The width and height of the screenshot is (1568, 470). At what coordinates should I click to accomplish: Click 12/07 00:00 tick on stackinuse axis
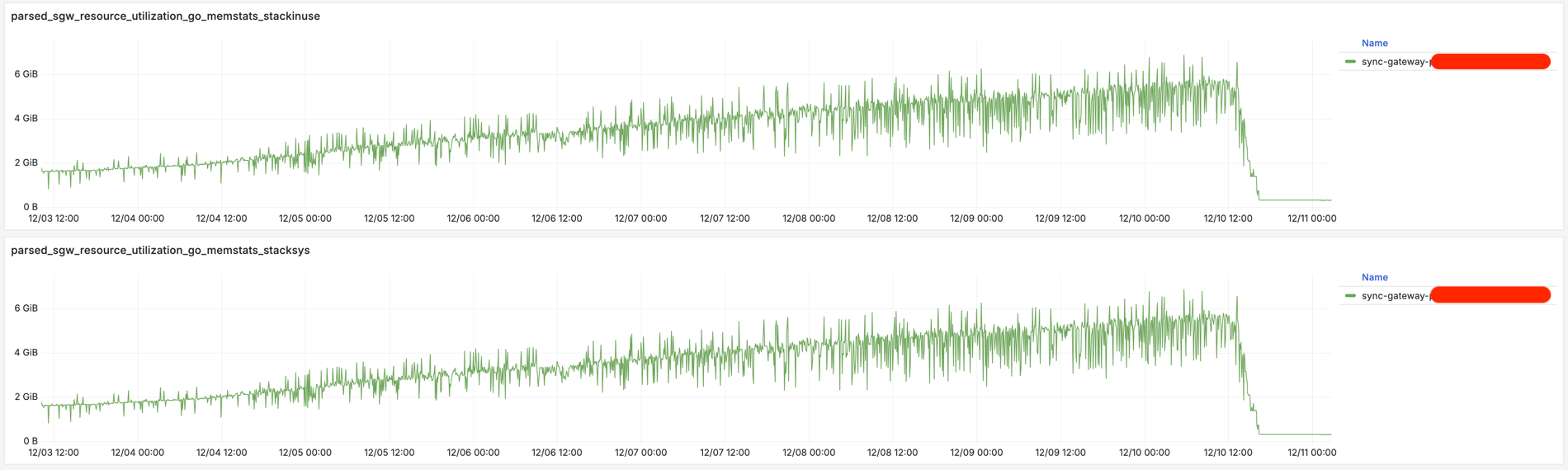pyautogui.click(x=640, y=219)
